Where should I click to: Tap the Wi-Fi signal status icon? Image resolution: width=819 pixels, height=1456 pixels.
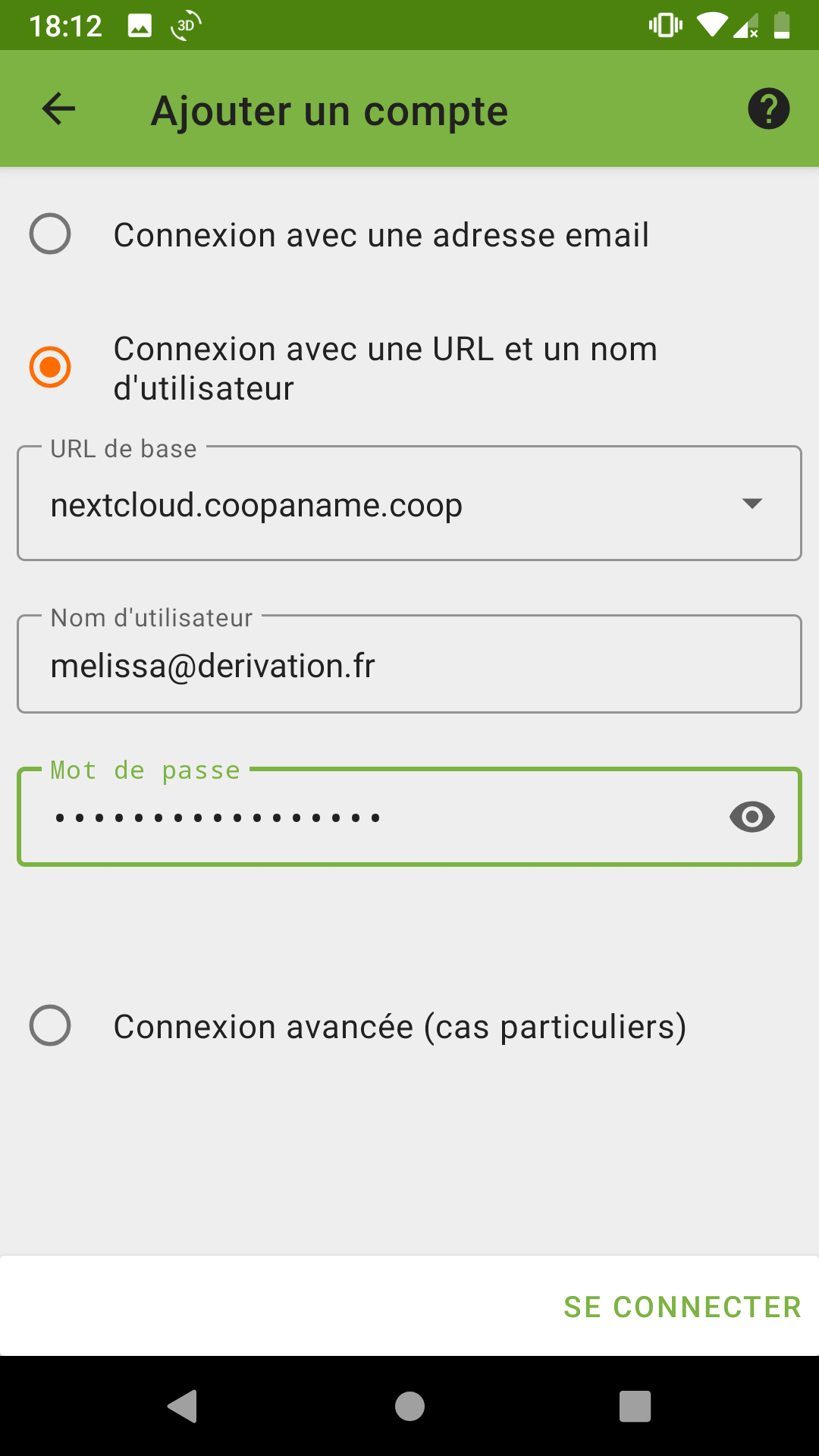click(713, 26)
